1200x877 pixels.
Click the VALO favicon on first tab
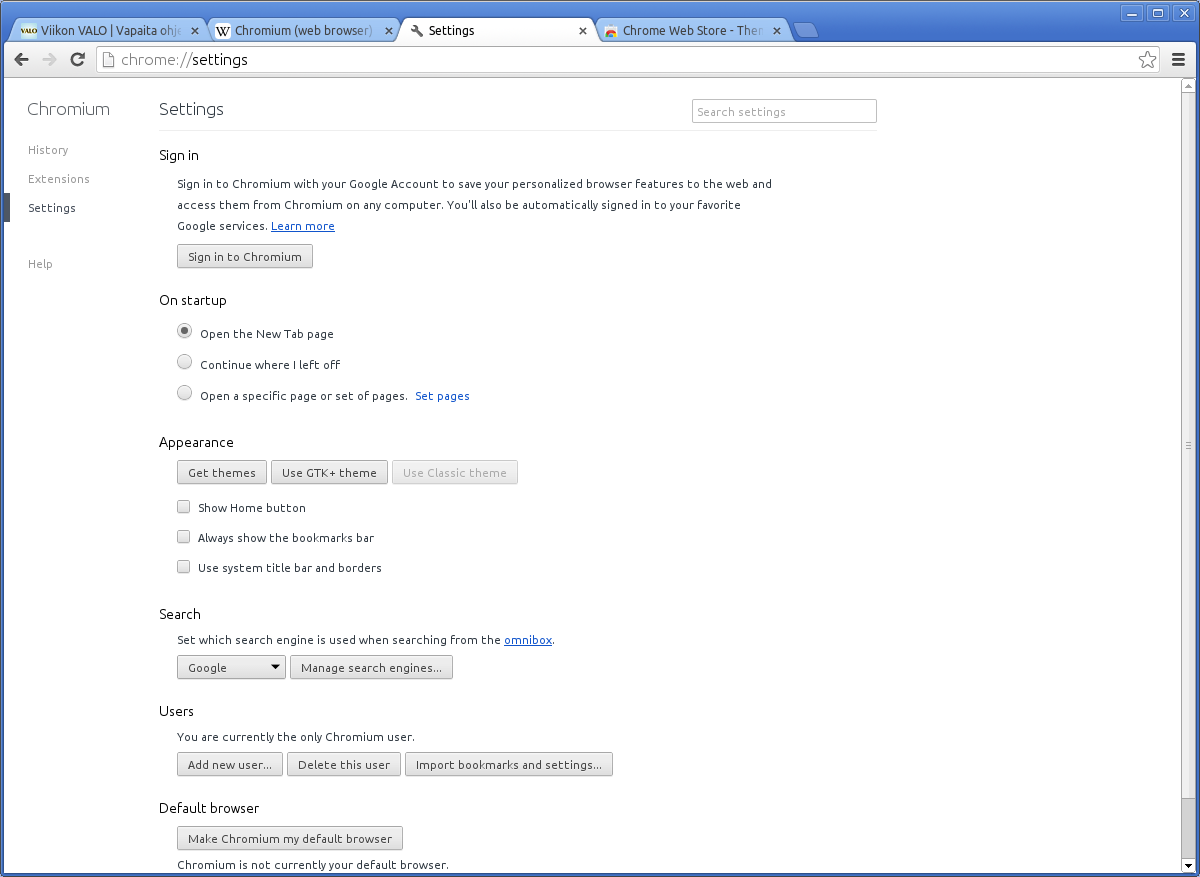29,31
